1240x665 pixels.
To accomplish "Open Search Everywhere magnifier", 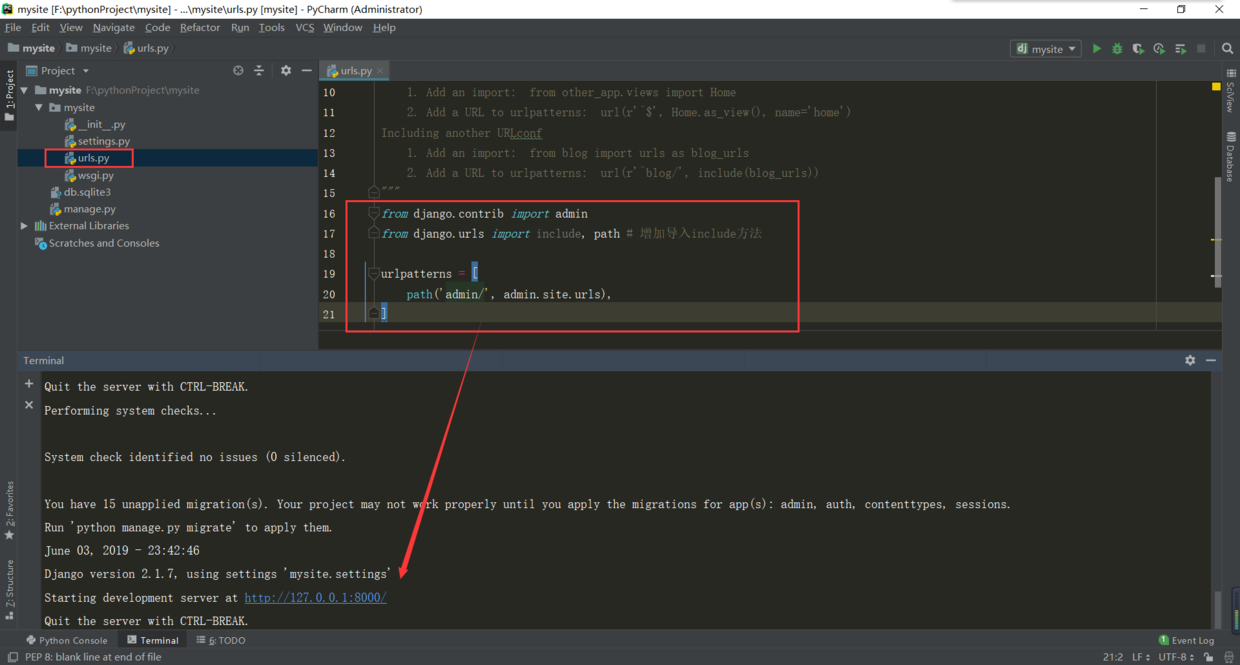I will tap(1227, 48).
